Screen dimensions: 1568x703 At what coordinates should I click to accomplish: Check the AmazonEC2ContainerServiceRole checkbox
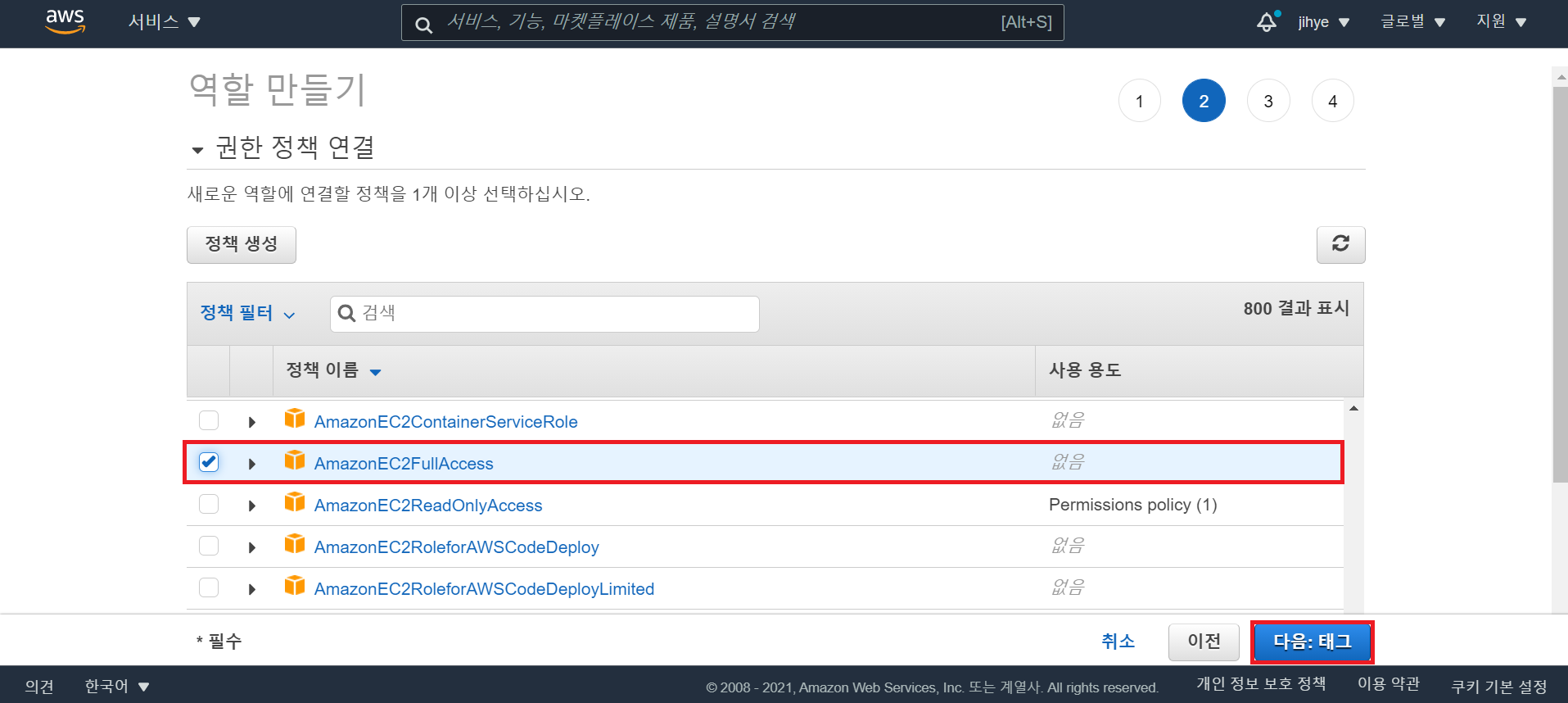(x=209, y=420)
